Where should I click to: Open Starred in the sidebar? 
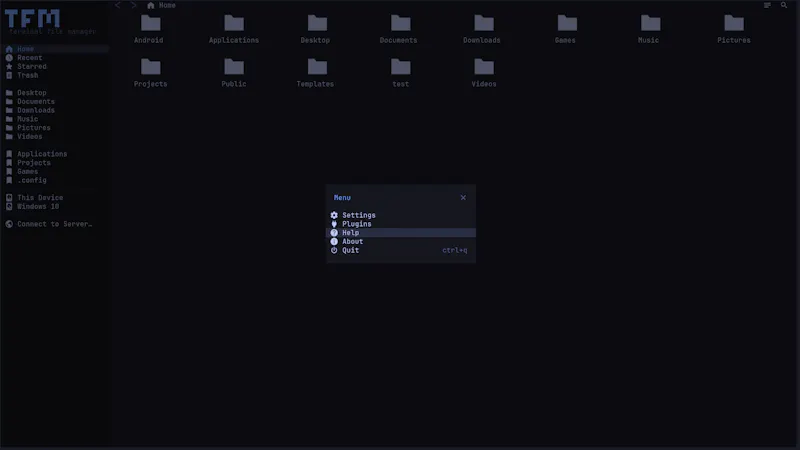55,66
